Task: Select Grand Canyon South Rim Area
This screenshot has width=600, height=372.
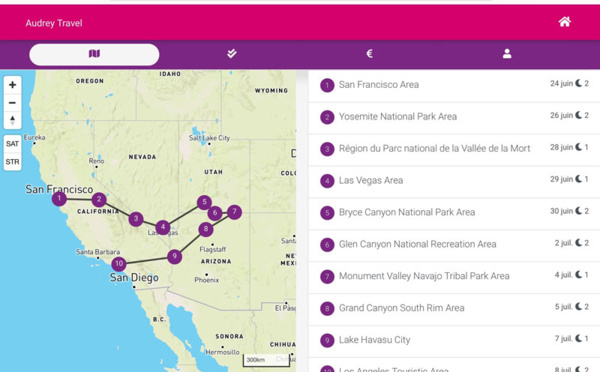Action: 454,309
